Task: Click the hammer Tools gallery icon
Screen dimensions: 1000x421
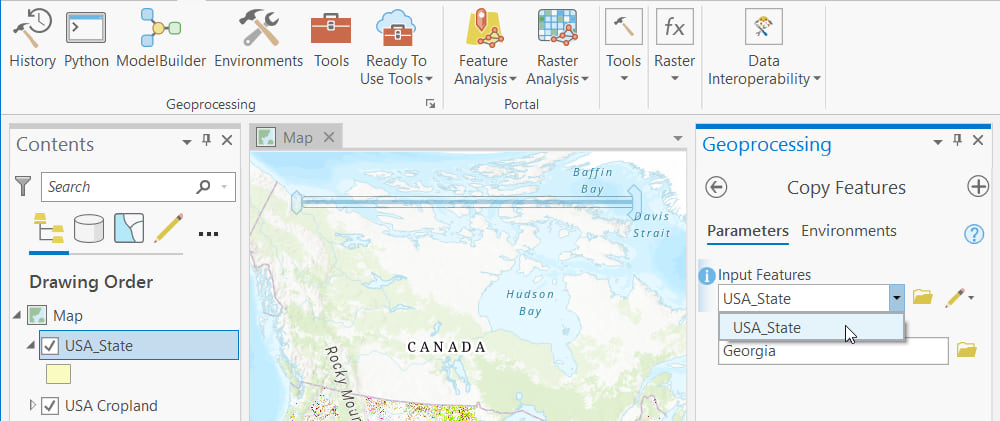Action: (623, 27)
